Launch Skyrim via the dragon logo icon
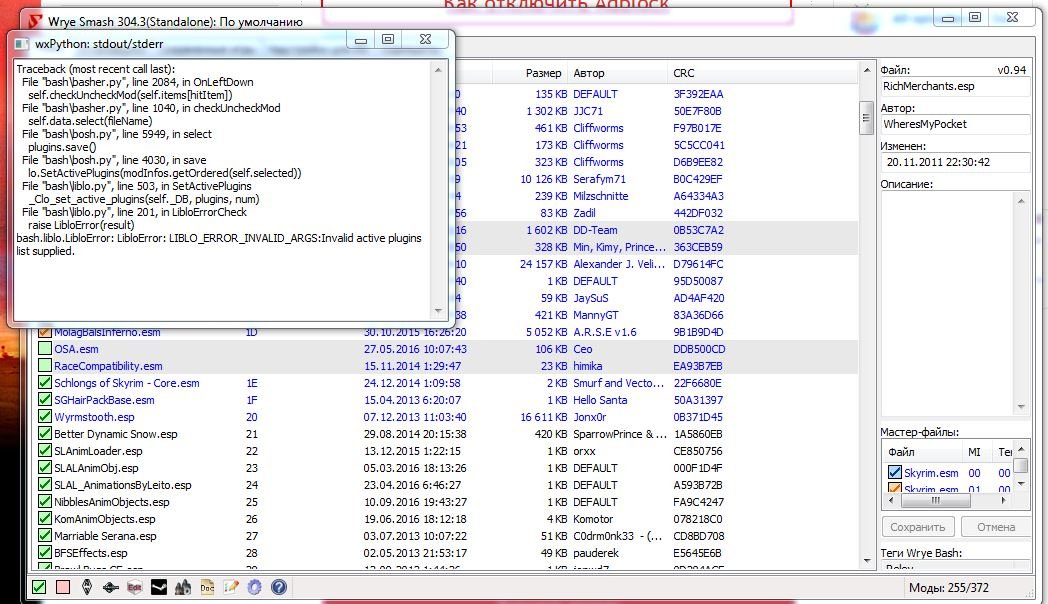 87,588
